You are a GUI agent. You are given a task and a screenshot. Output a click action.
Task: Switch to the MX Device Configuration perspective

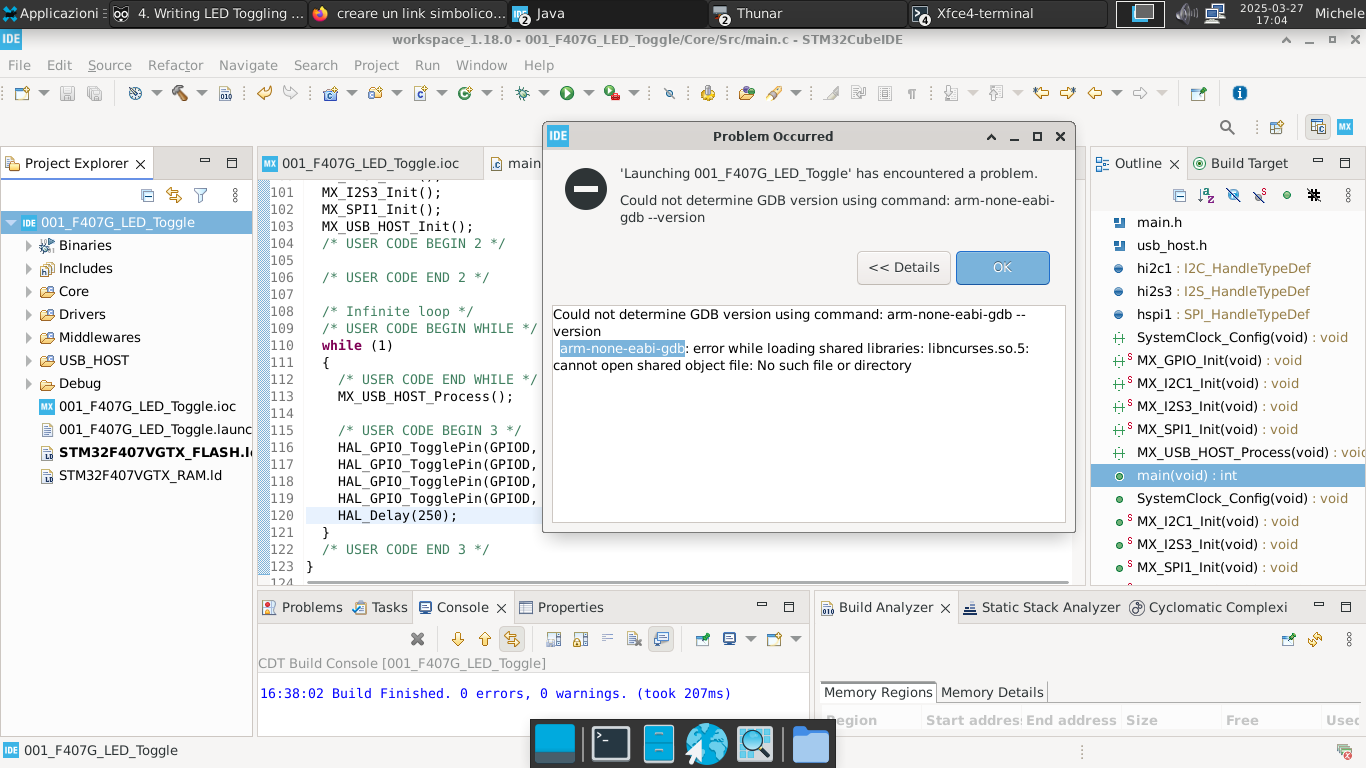point(1345,127)
